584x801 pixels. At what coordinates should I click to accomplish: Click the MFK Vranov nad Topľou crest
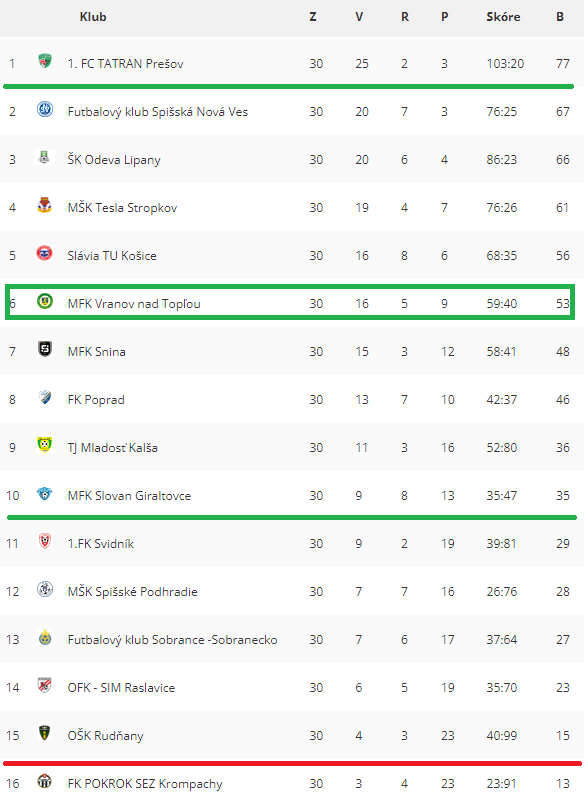(x=45, y=301)
